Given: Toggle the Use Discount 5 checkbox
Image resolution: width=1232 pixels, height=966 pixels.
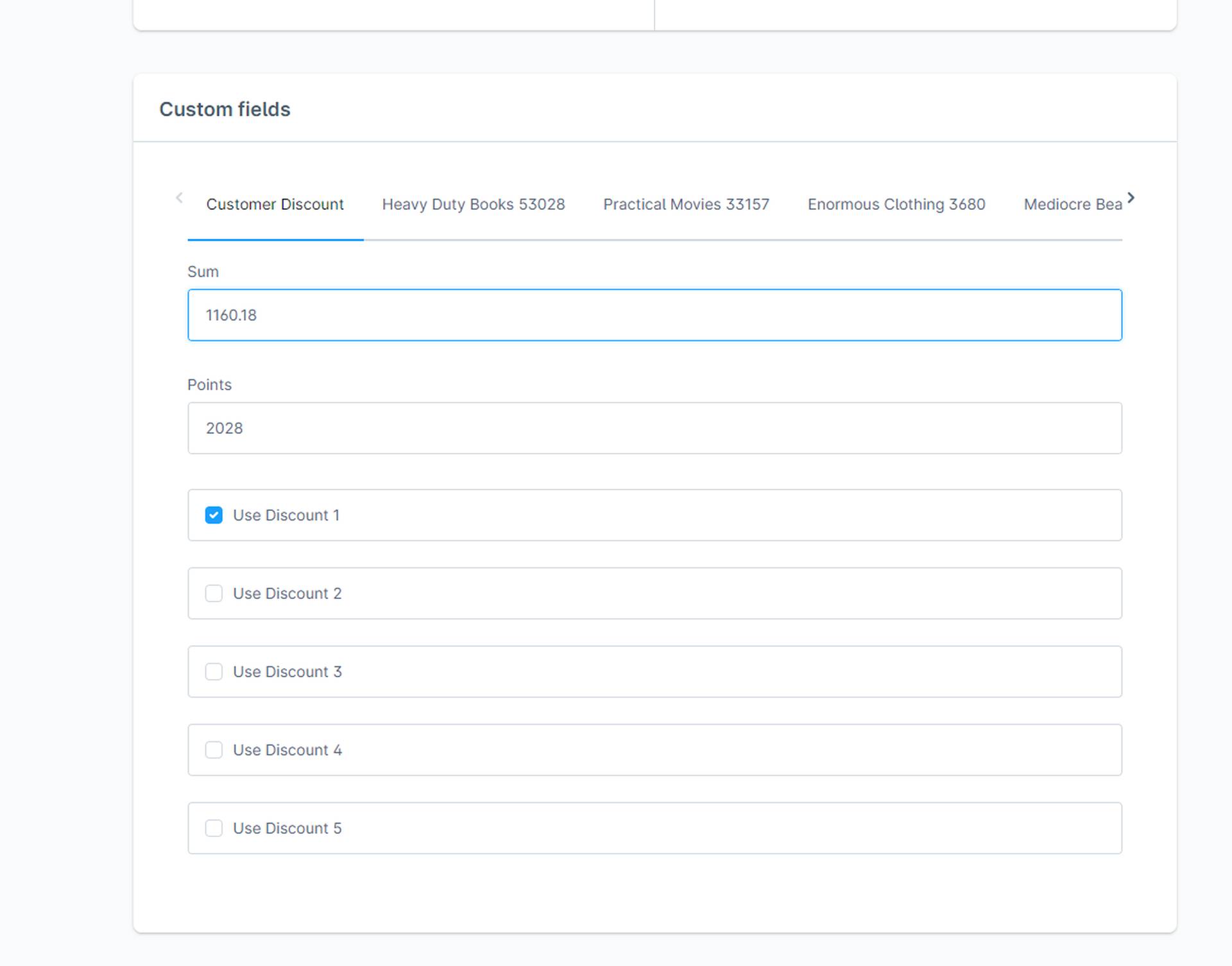Looking at the screenshot, I should [214, 828].
